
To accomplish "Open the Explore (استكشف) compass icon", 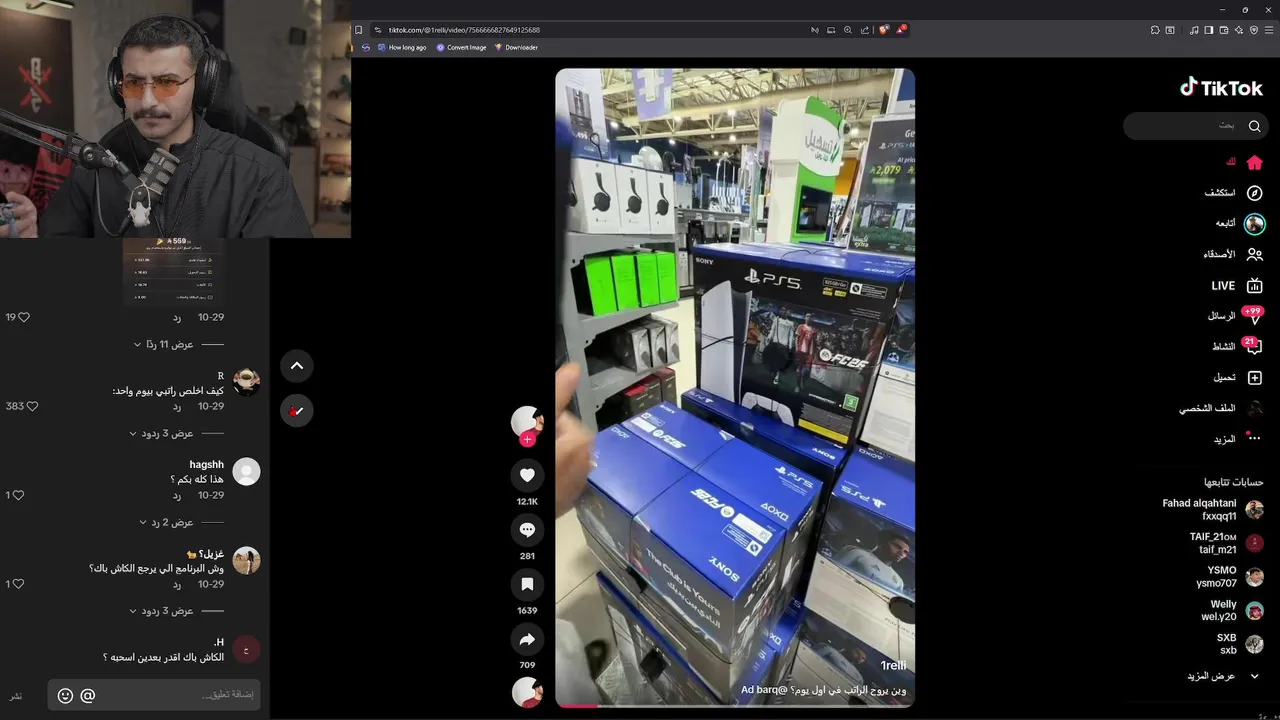I will click(1254, 193).
